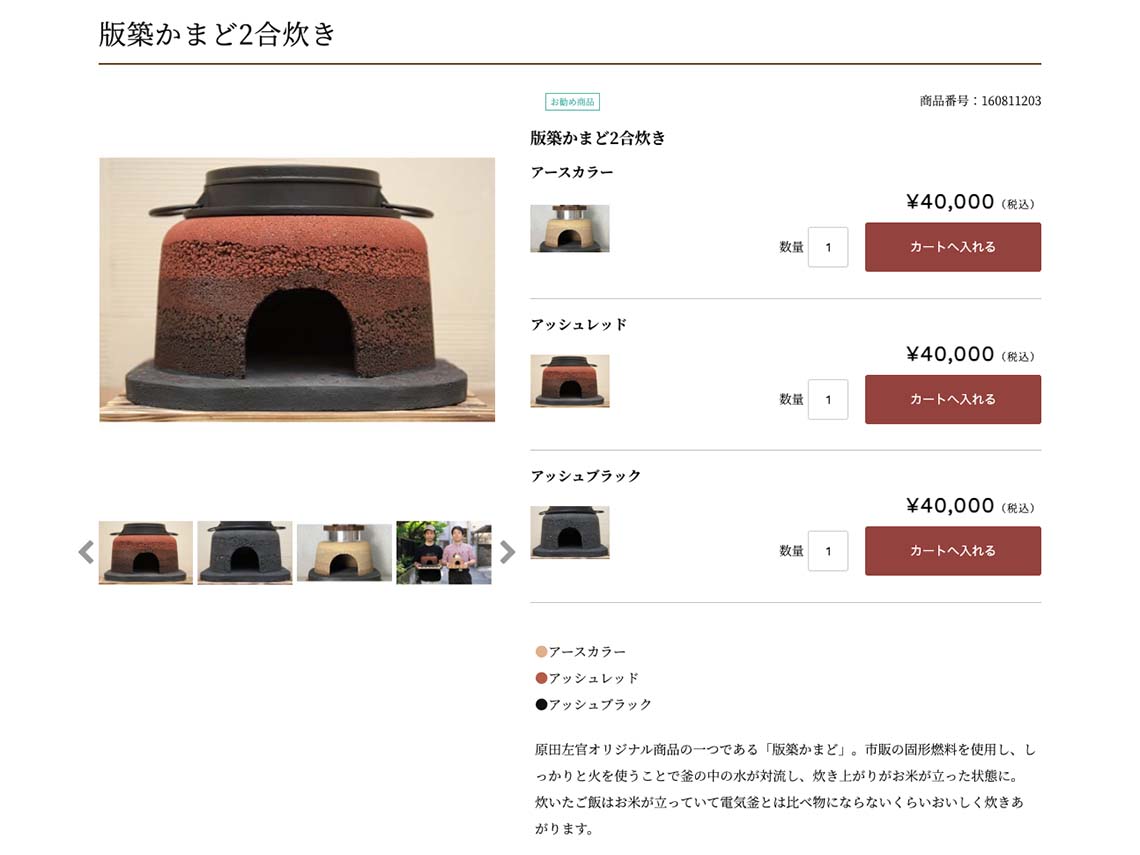Add アースカラー to cart

coord(952,247)
